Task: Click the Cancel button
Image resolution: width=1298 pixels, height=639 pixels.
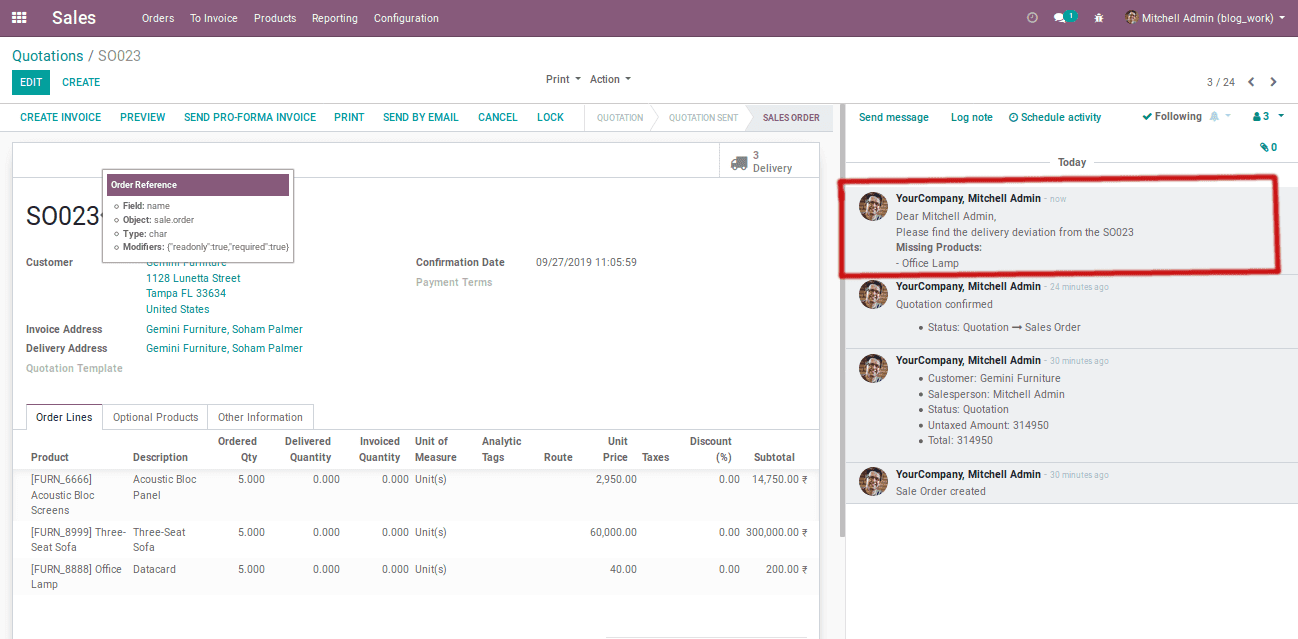Action: pyautogui.click(x=498, y=117)
